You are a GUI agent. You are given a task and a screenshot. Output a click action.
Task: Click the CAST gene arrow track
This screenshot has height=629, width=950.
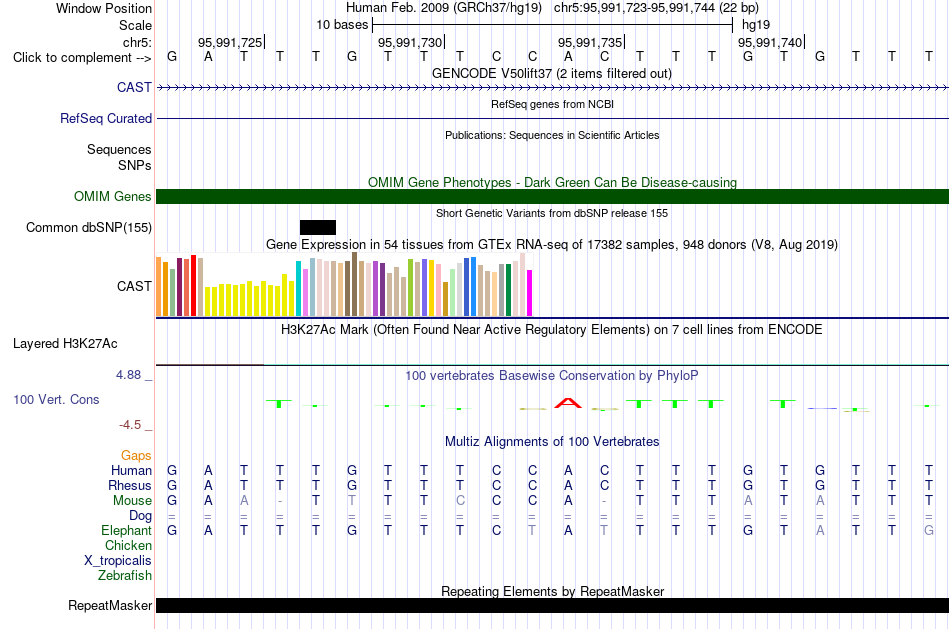(552, 88)
